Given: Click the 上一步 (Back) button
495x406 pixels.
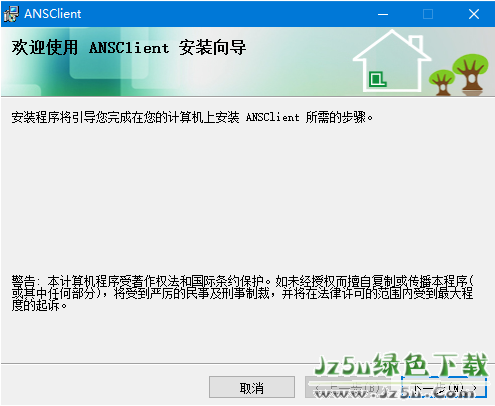Looking at the screenshot, I should (348, 387).
